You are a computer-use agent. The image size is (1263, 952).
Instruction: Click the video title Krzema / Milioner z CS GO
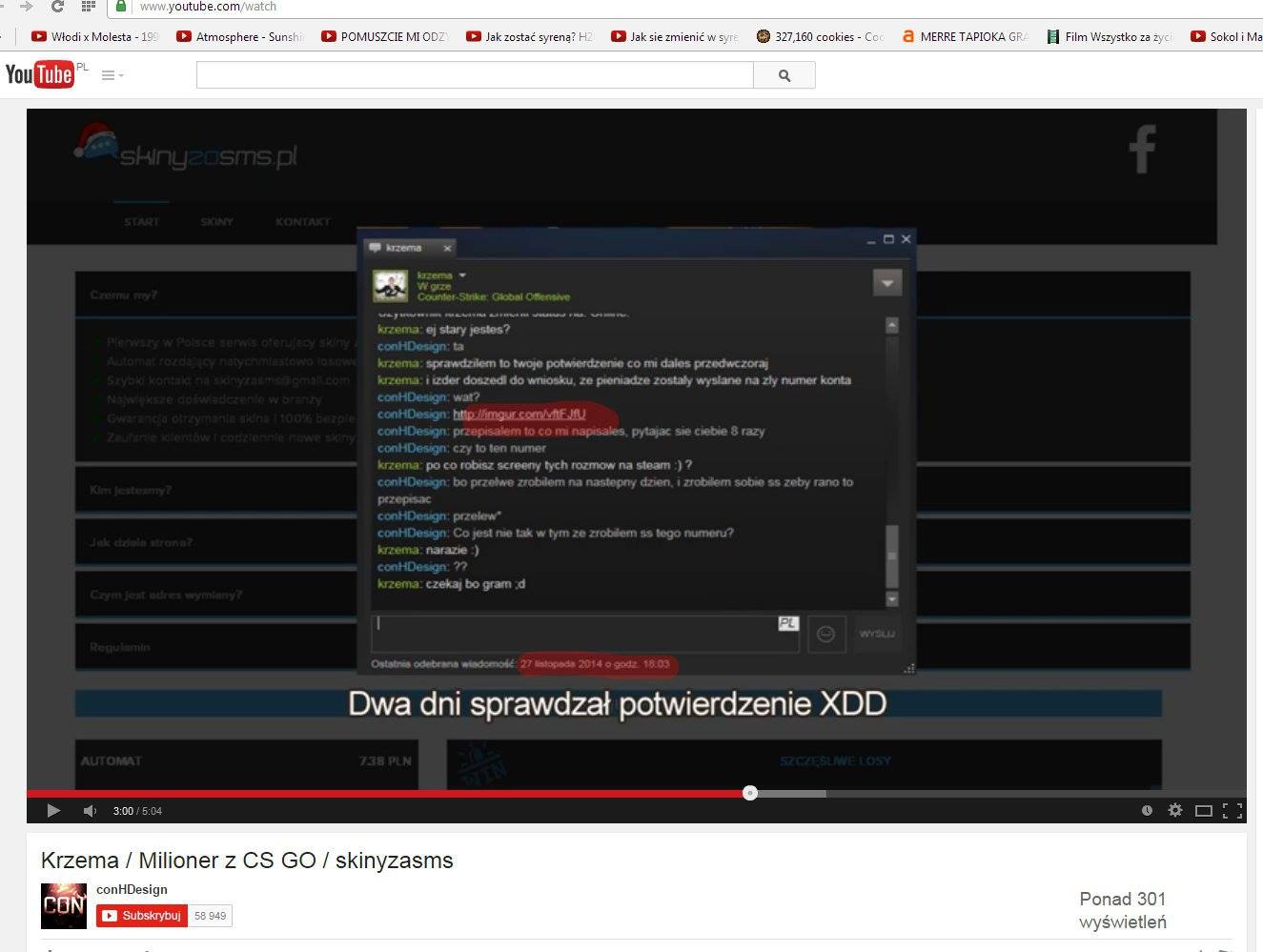click(x=247, y=861)
